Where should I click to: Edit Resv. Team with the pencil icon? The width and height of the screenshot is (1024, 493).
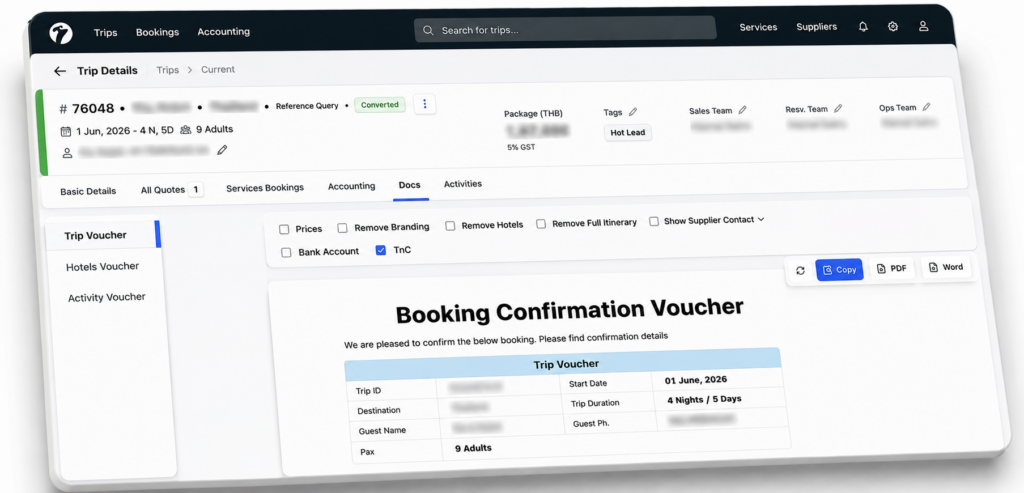click(x=839, y=108)
